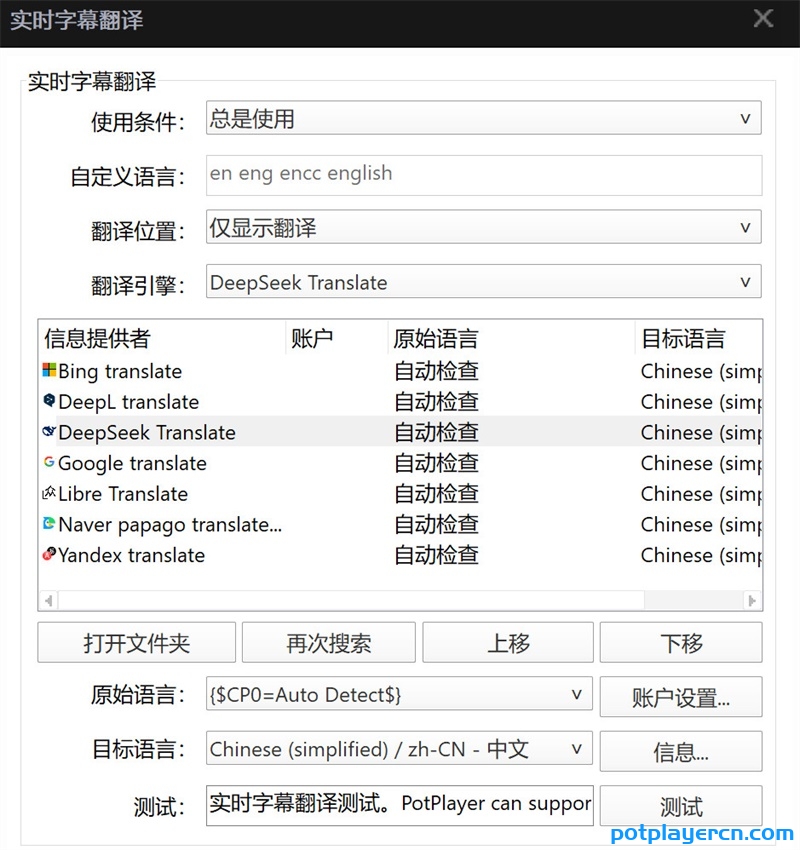Click the Naver papago translate icon
The height and width of the screenshot is (850, 800).
click(49, 524)
